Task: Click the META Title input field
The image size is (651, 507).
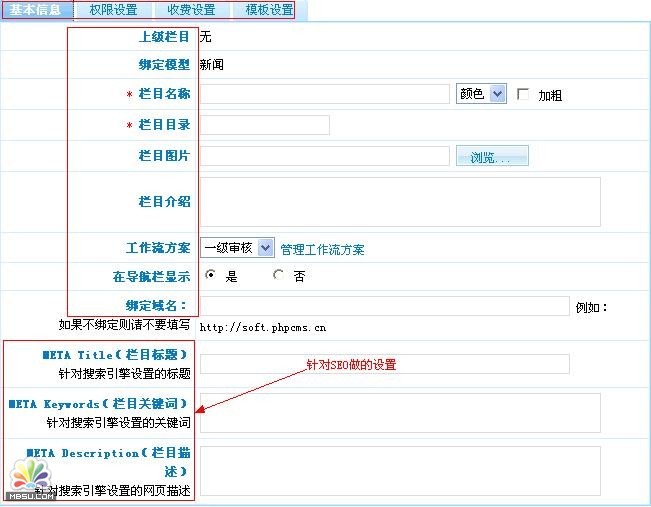Action: tap(385, 364)
